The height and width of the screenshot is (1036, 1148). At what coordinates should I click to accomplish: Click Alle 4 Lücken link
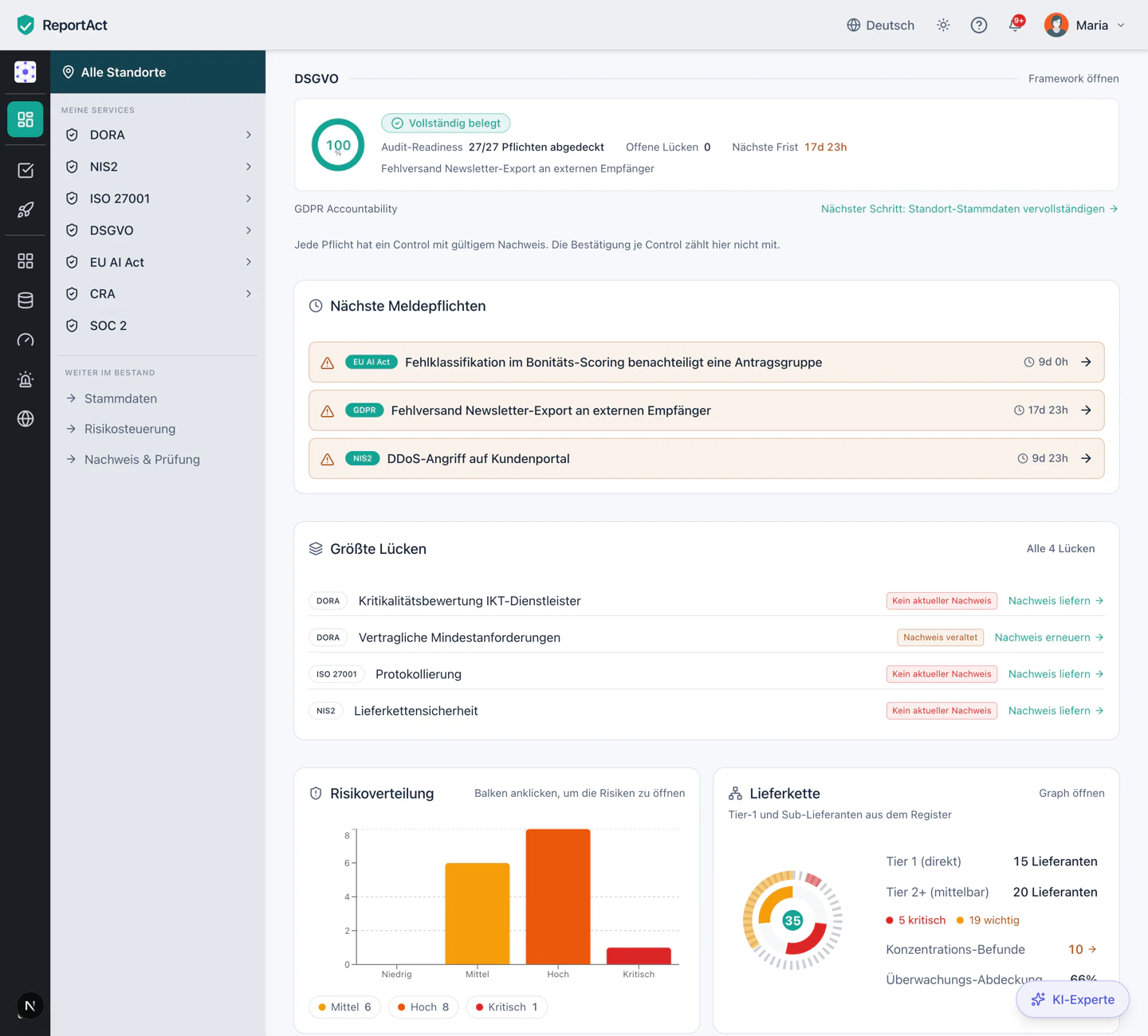(1060, 548)
